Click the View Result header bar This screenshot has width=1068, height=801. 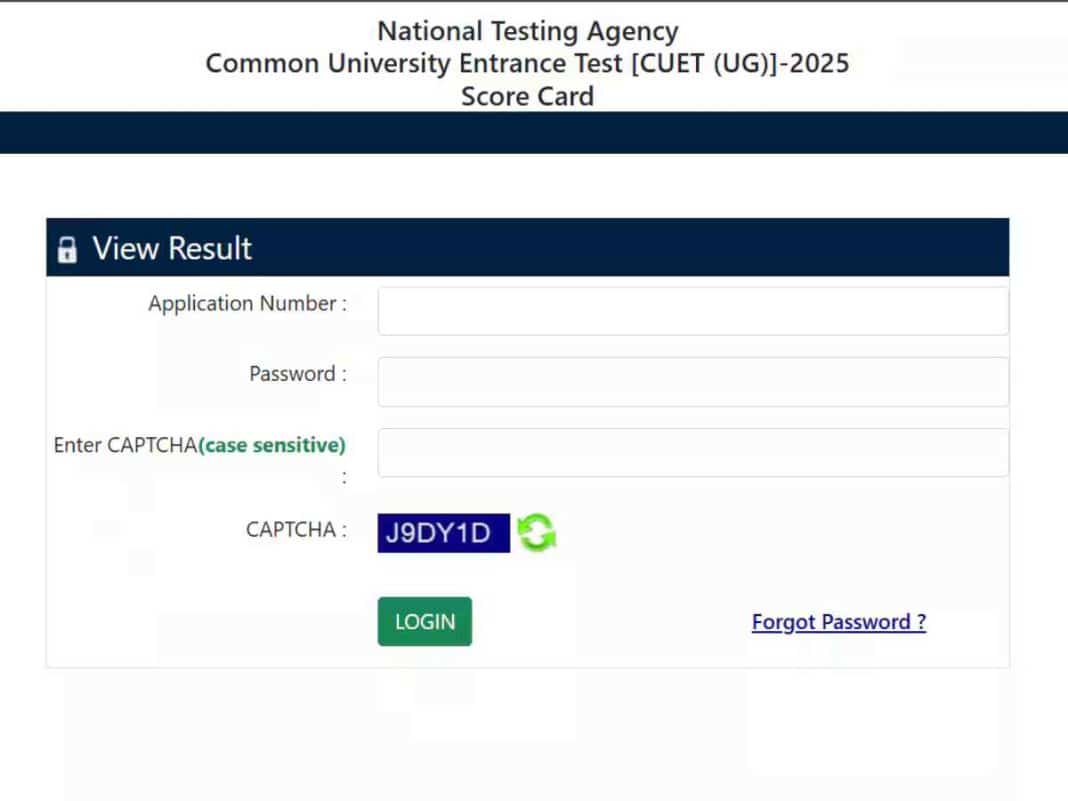click(528, 247)
